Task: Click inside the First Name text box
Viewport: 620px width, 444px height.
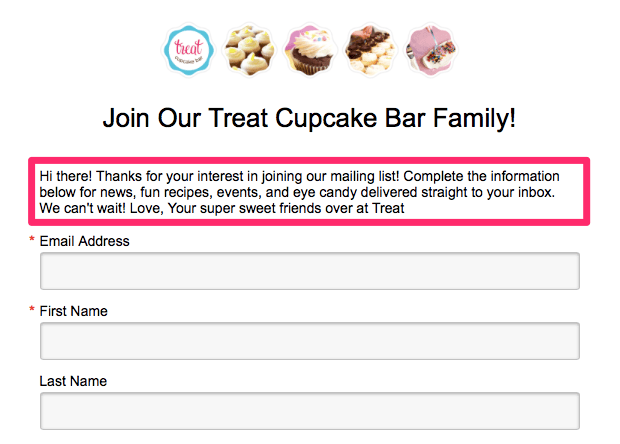Action: pos(310,341)
